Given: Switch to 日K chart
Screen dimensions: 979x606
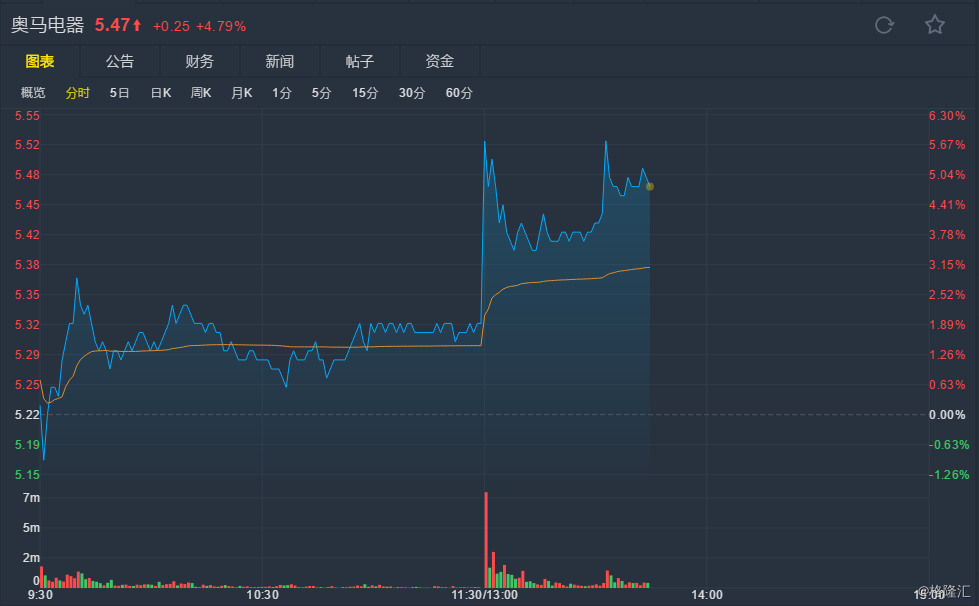Looking at the screenshot, I should [x=161, y=93].
